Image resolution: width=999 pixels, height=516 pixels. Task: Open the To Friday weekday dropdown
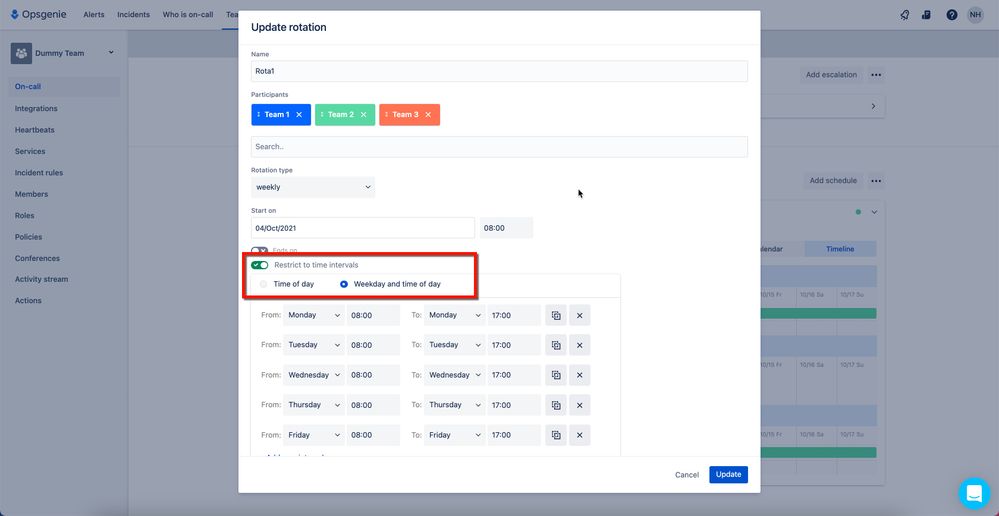(455, 435)
